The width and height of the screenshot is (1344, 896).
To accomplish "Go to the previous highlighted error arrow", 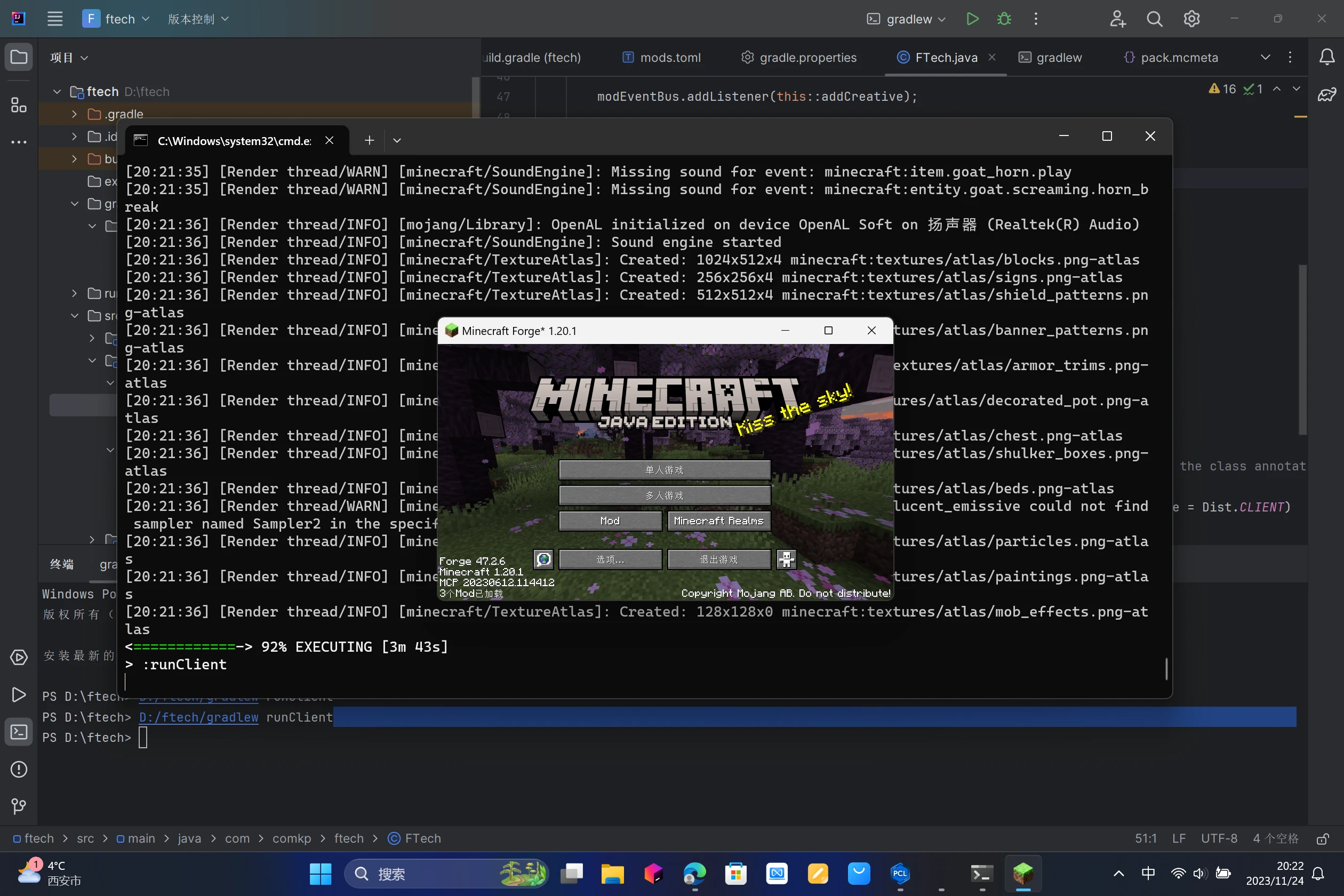I will pos(1277,89).
